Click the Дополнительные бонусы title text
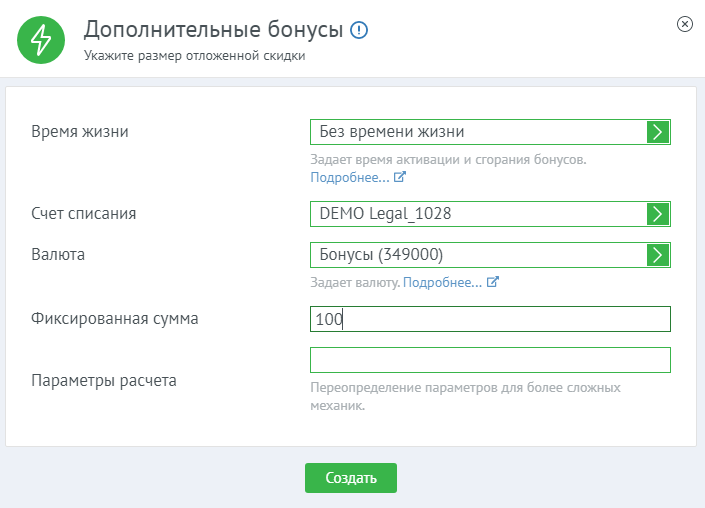The image size is (705, 508). pos(213,30)
